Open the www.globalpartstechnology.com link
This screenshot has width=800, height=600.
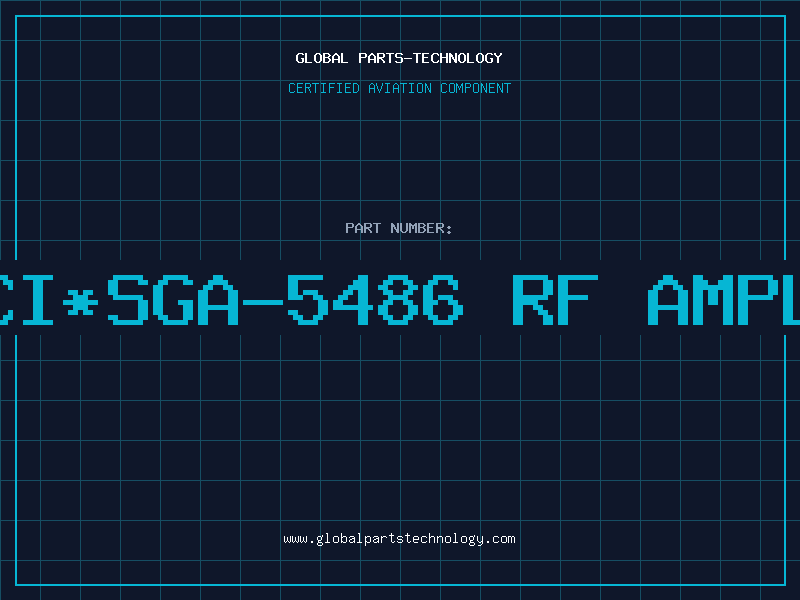pyautogui.click(x=399, y=539)
